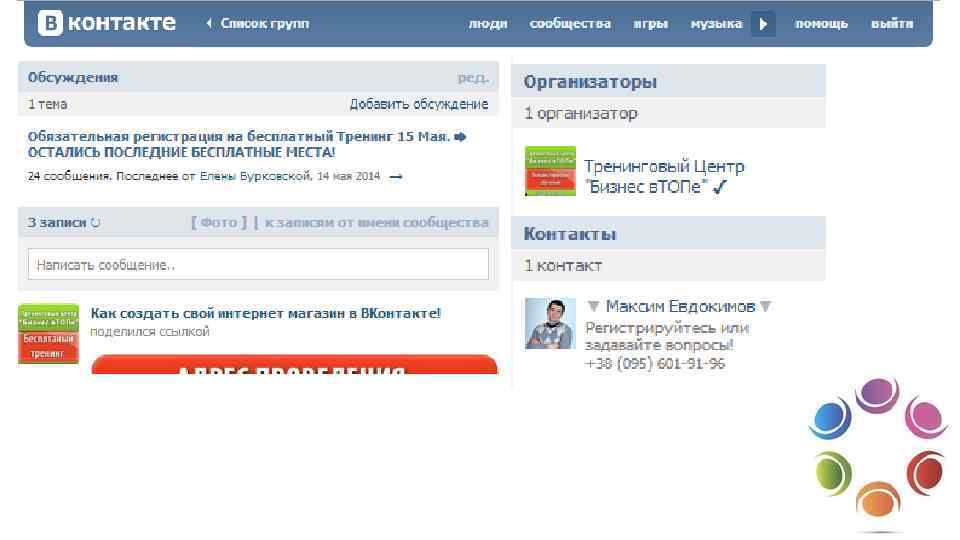The height and width of the screenshot is (540, 960).
Task: Open the Обсуждения section header
Action: (73, 78)
